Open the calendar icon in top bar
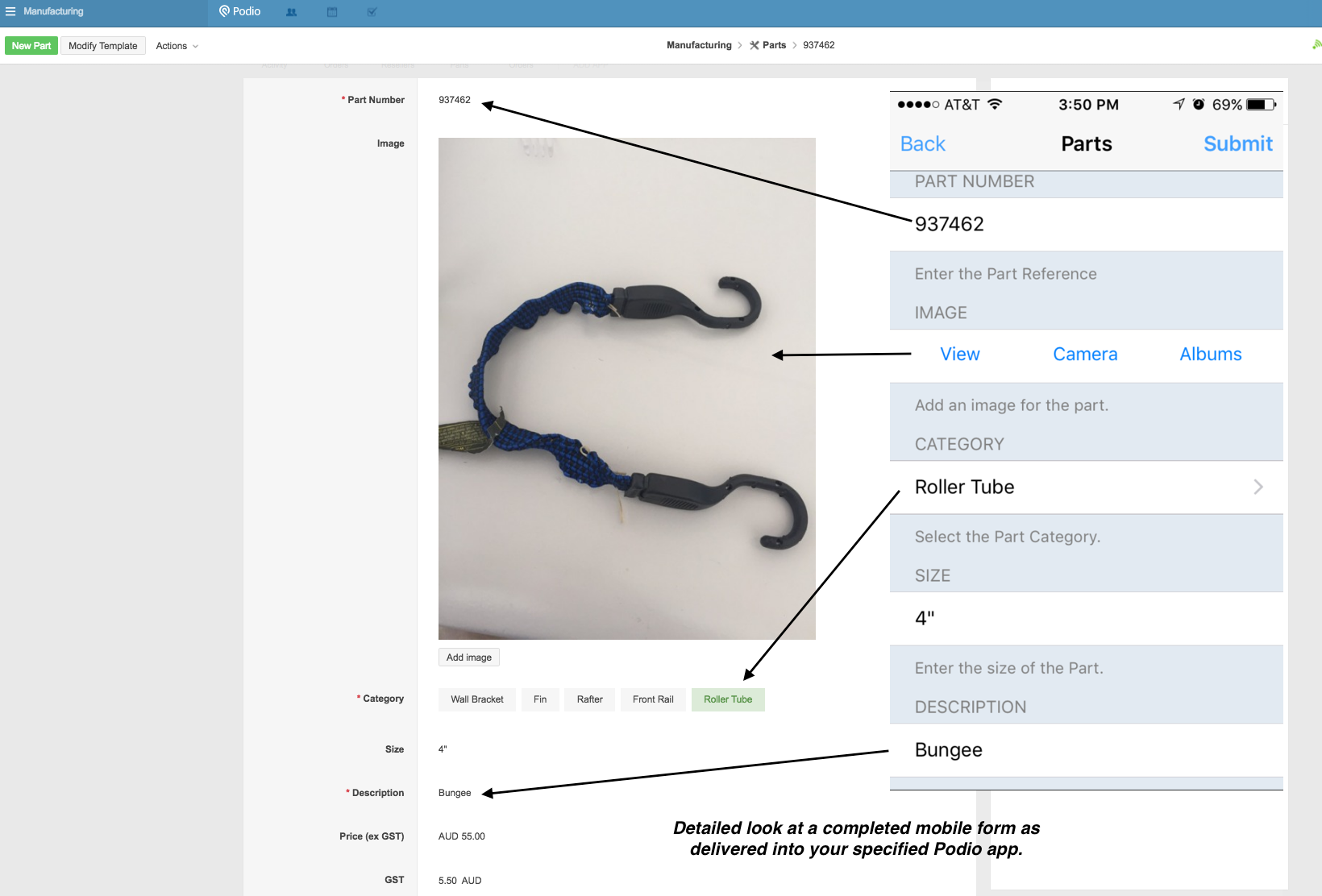Image resolution: width=1322 pixels, height=896 pixels. tap(332, 12)
